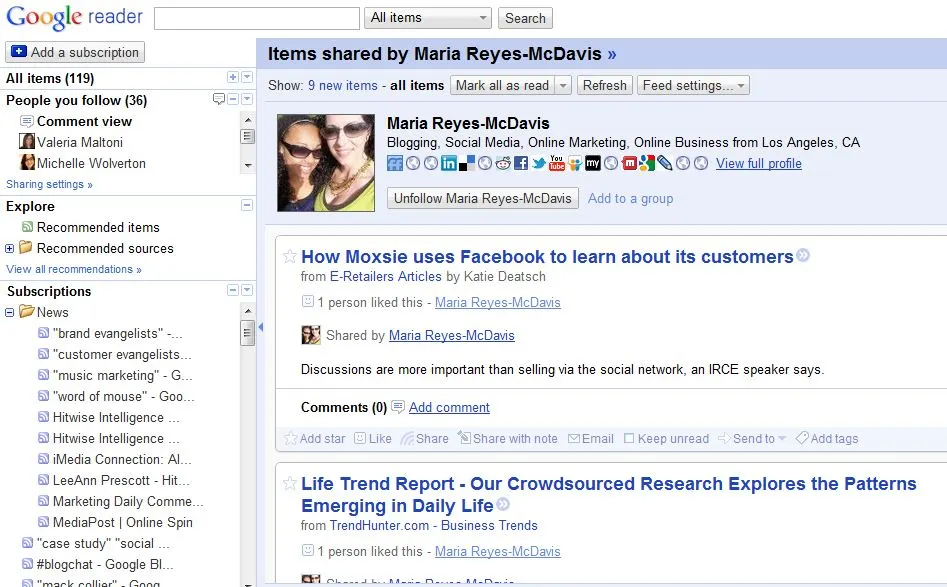Open the Send to dropdown menu
Viewport: 947px width, 587px height.
pos(752,438)
